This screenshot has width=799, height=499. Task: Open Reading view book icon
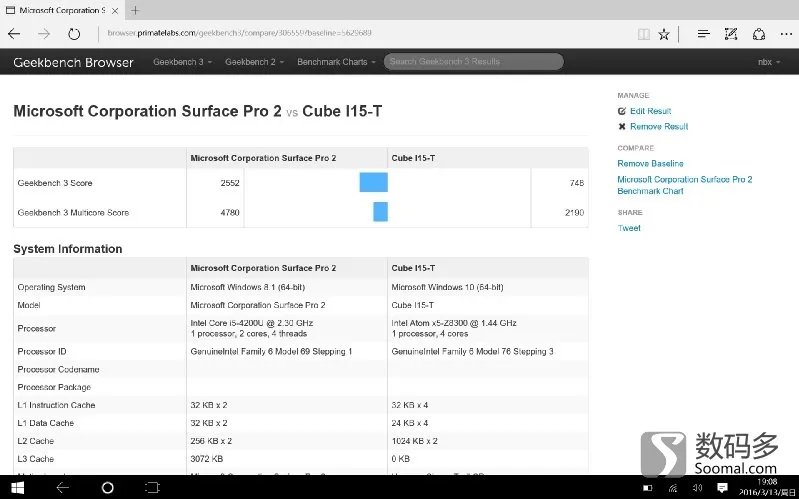pyautogui.click(x=644, y=34)
